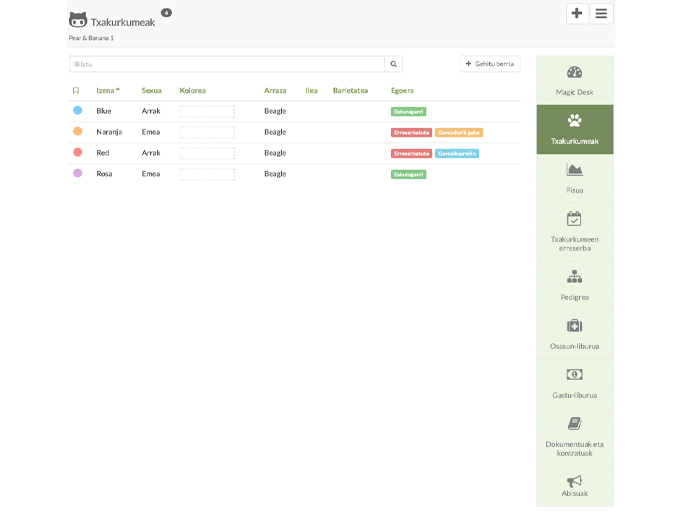The height and width of the screenshot is (518, 682).
Task: Click Emea in the Rosa row
Action: click(151, 174)
